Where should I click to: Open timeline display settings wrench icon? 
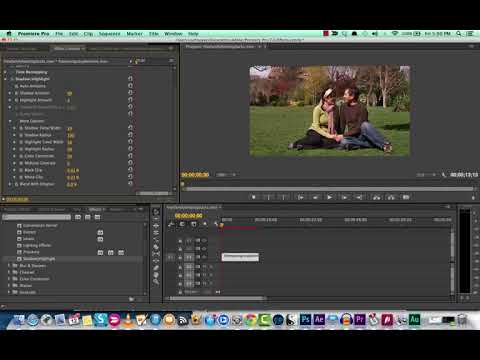coord(216,224)
